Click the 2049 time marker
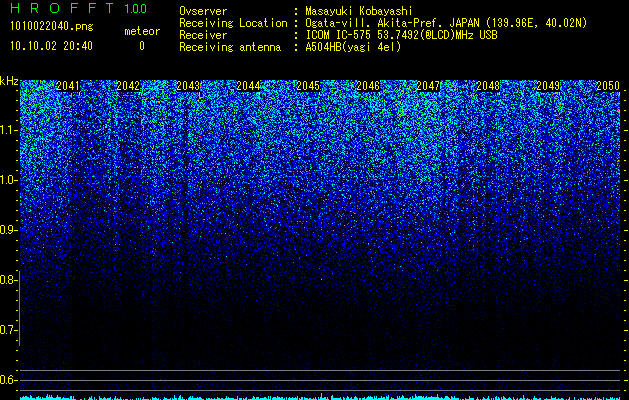Viewport: 629px width, 400px height. 548,86
